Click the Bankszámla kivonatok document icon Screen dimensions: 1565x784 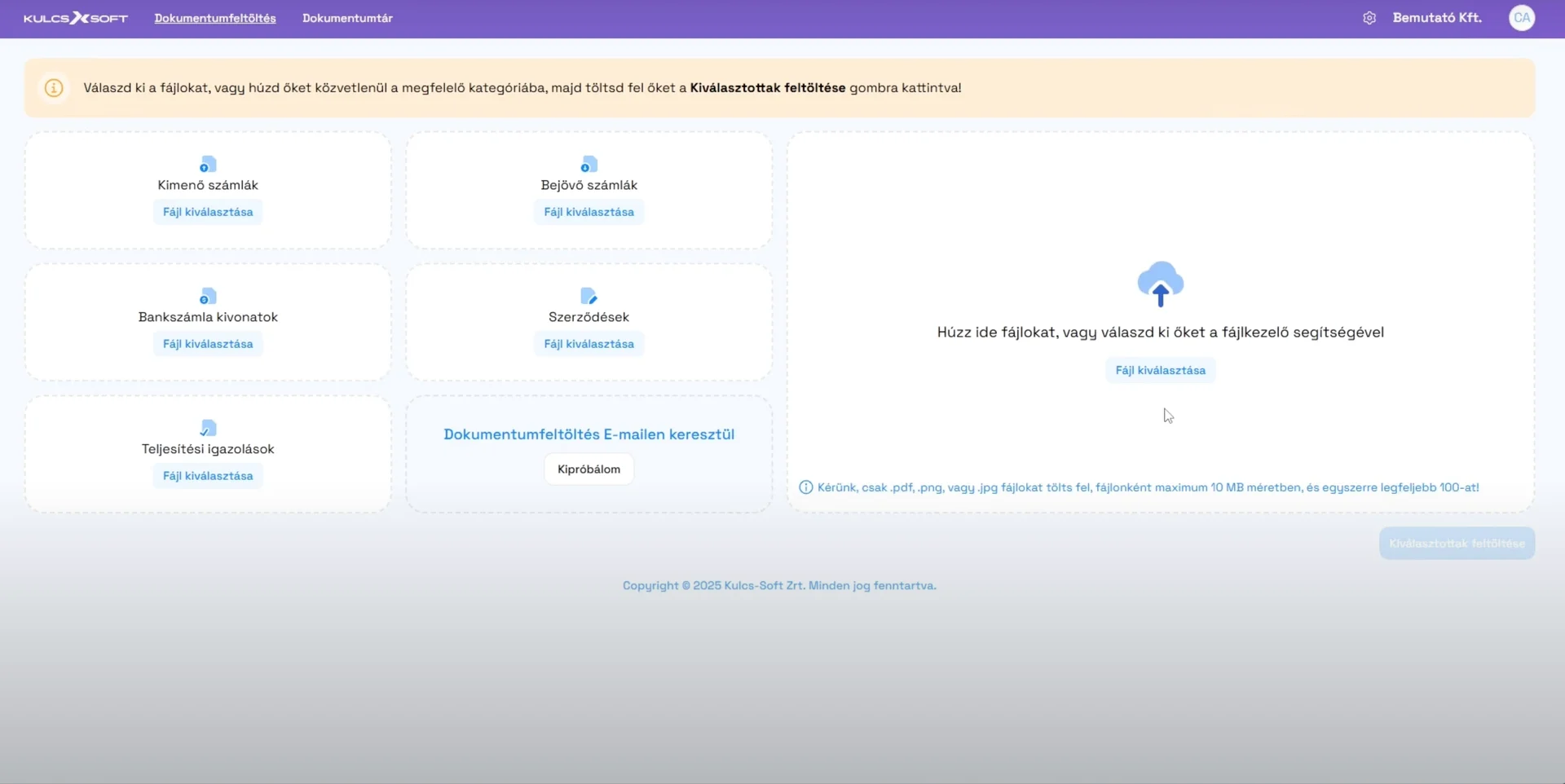pos(208,297)
